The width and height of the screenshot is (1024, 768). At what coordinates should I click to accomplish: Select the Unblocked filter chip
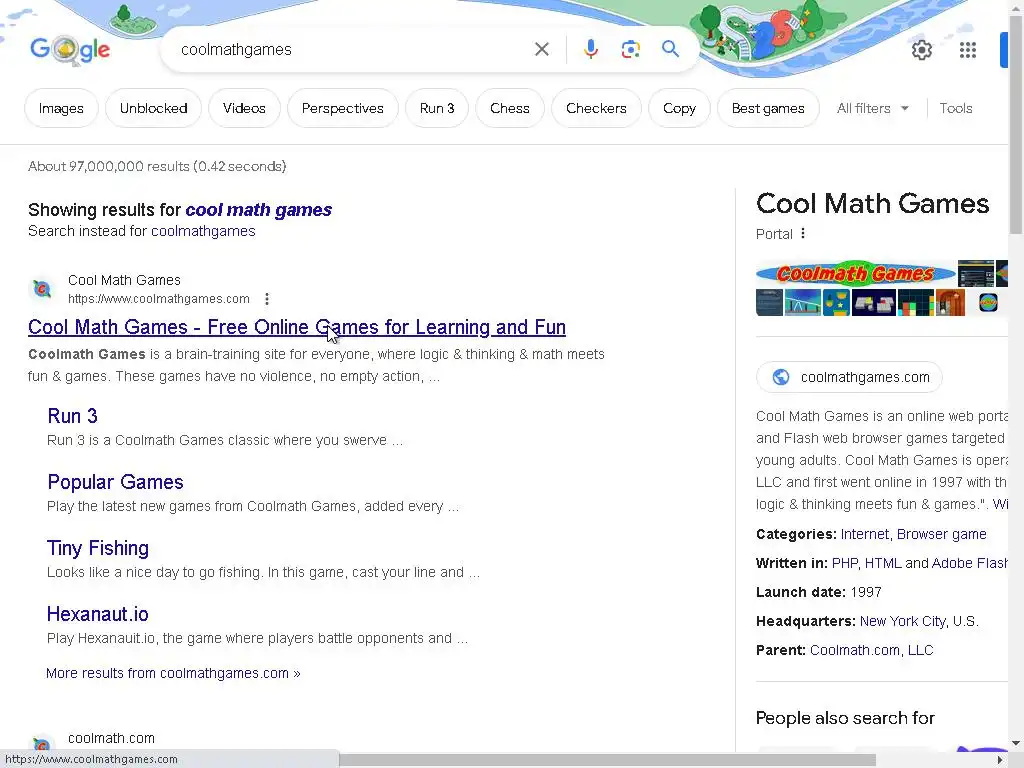(x=153, y=108)
